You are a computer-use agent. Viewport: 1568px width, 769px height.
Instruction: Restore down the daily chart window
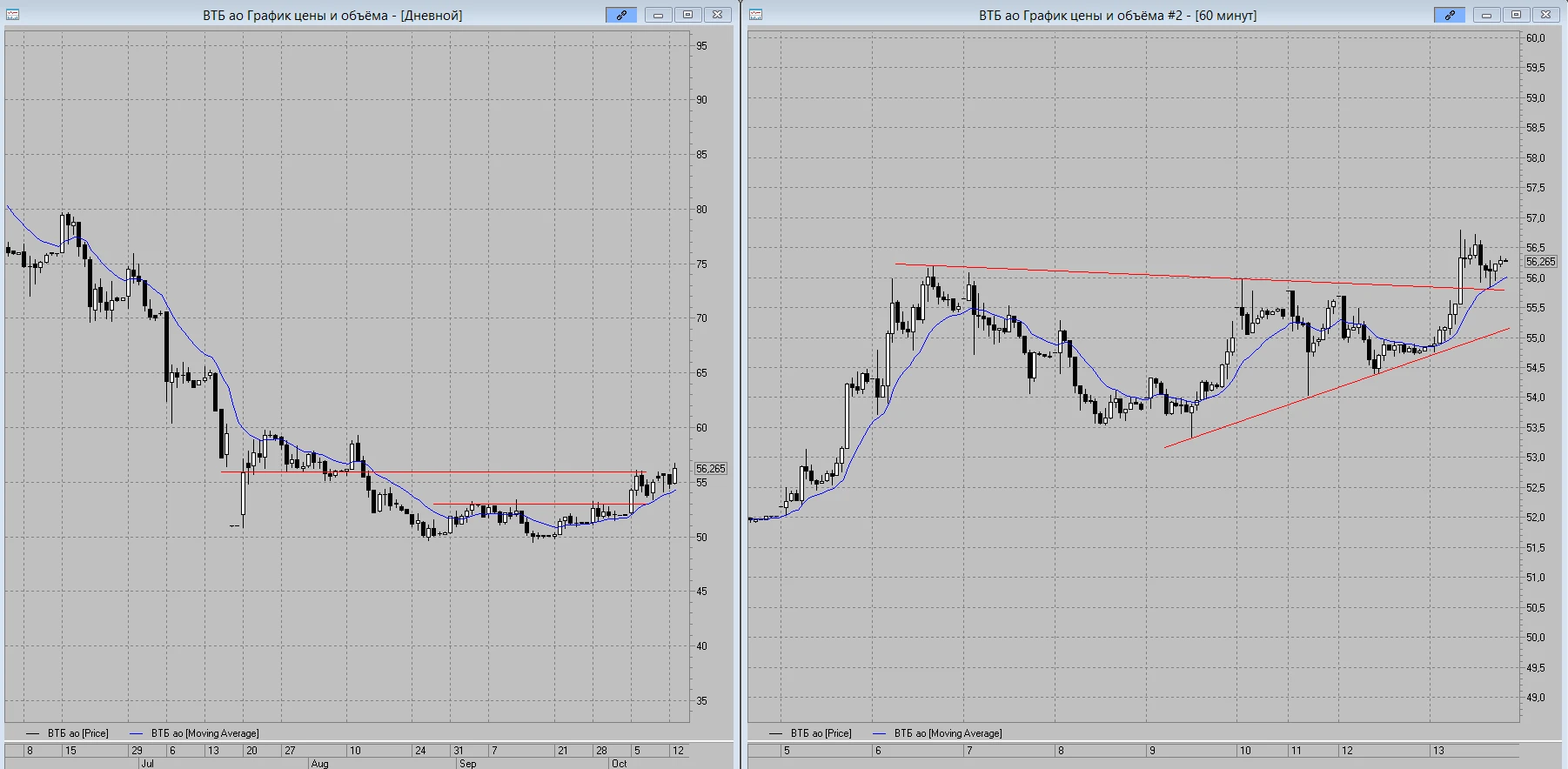(687, 15)
